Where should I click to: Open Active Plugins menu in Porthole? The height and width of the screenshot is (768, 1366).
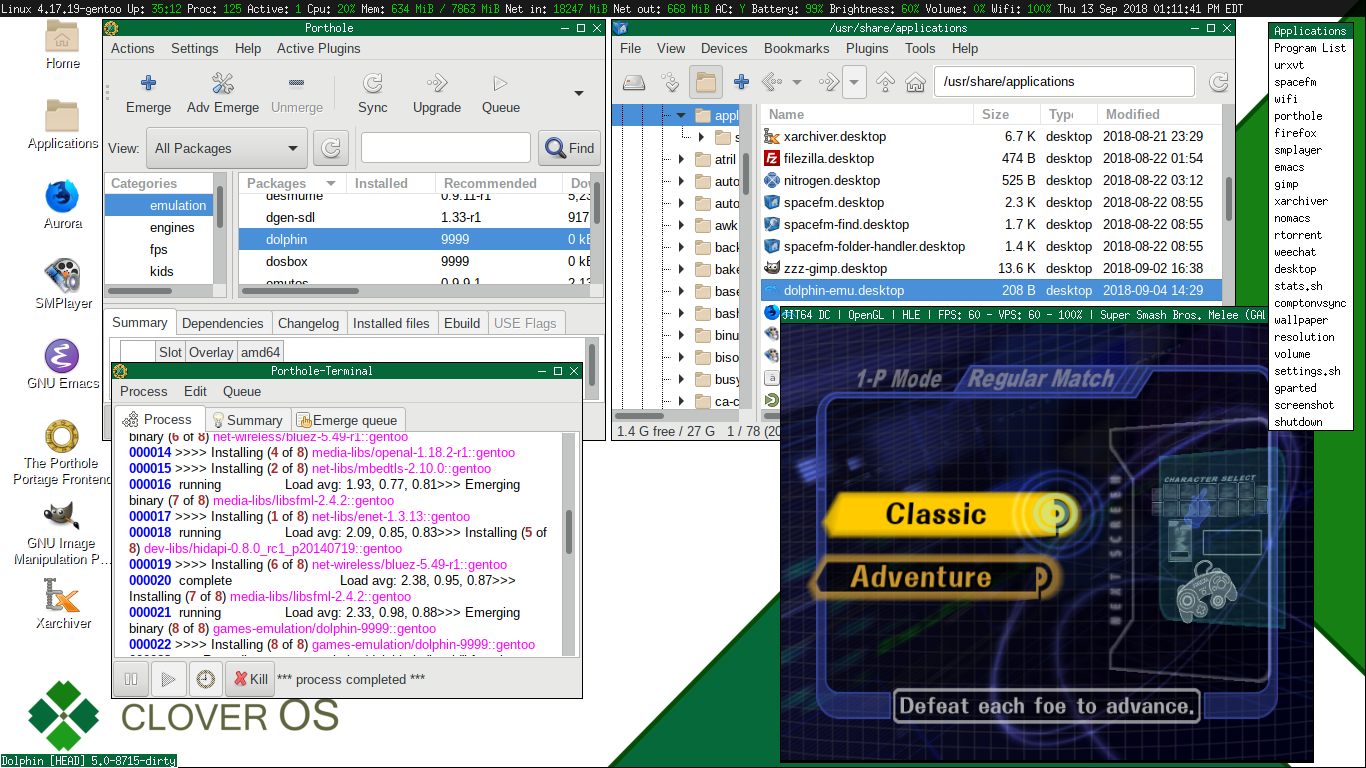319,48
